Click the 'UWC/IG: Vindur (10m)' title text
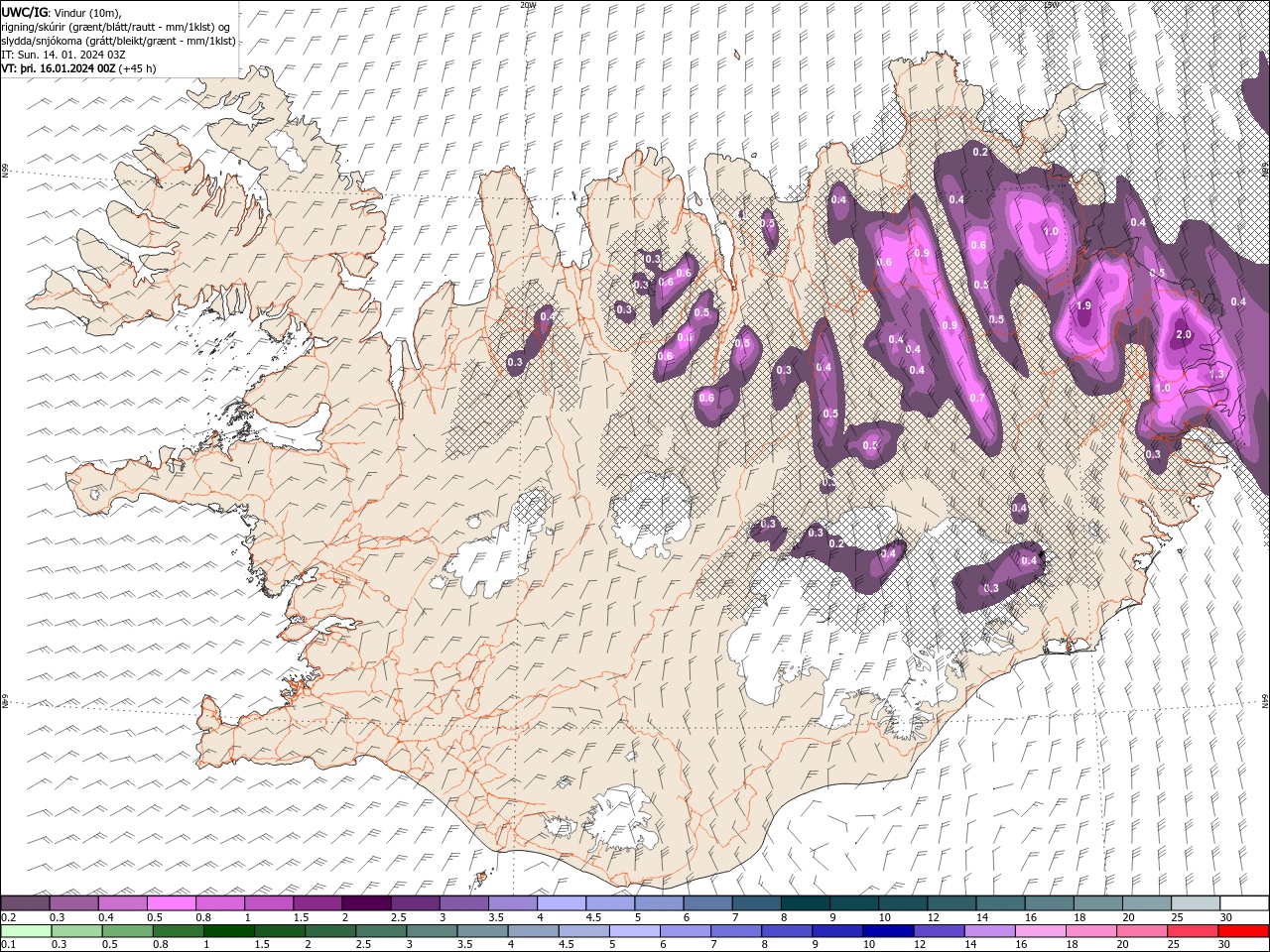Screen dimensions: 1270x952 pyautogui.click(x=60, y=12)
